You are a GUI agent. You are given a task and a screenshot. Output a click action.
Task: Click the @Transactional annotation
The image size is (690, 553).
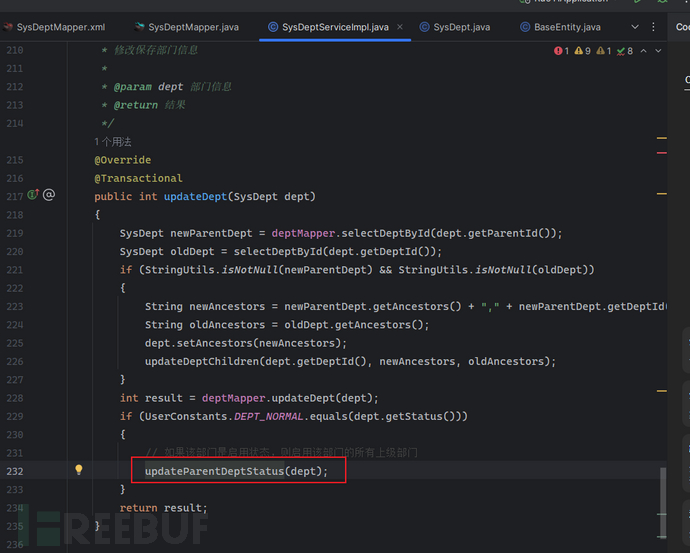coord(138,178)
